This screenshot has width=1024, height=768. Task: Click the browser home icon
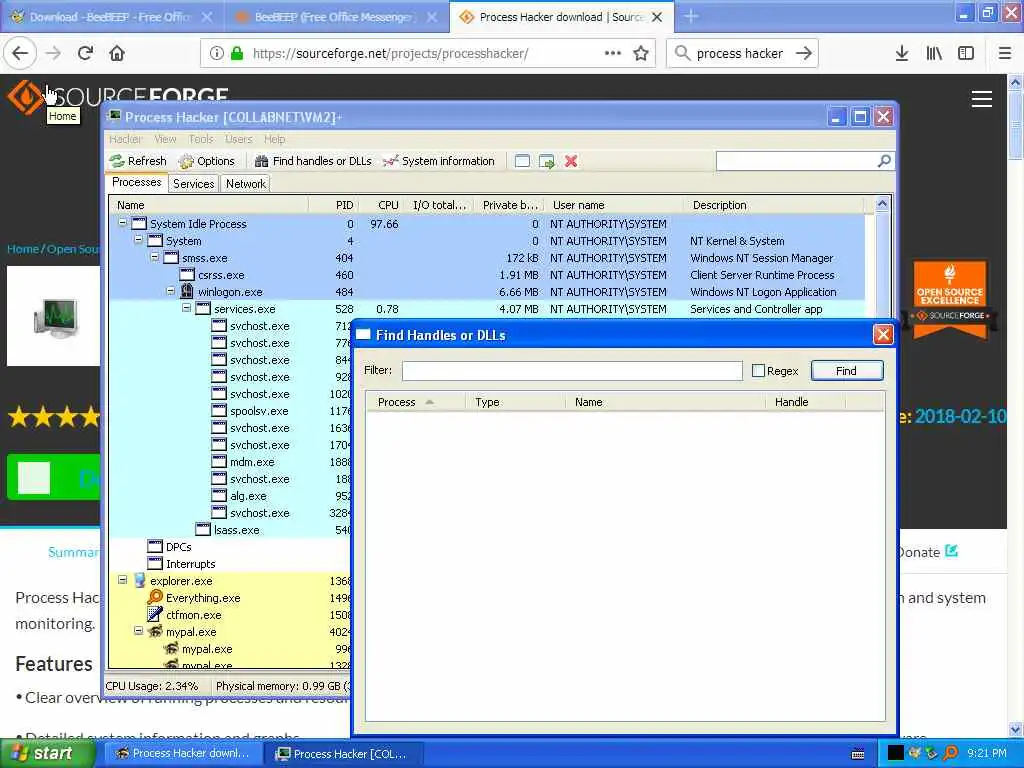tap(117, 53)
